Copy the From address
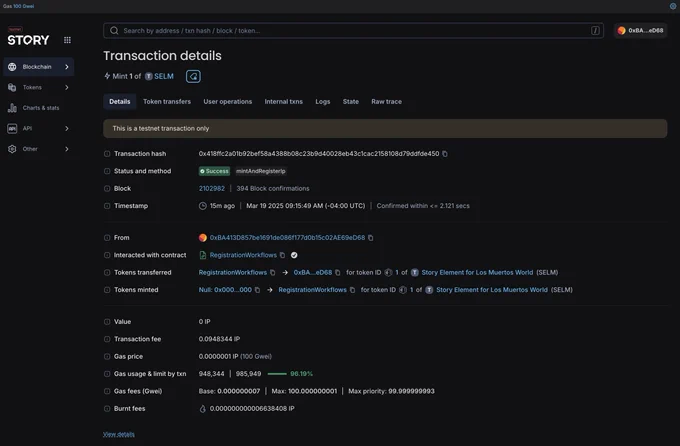Image resolution: width=680 pixels, height=446 pixels. click(x=371, y=238)
